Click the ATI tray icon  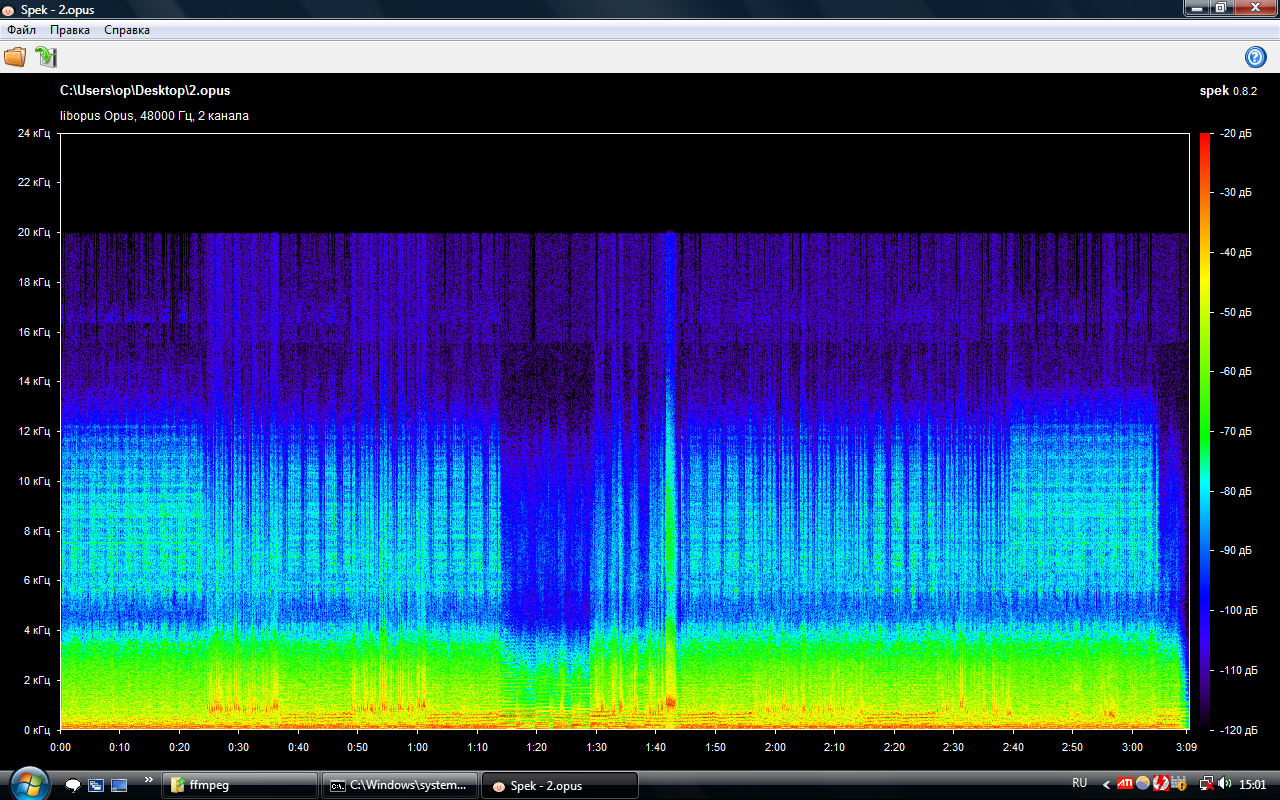(x=1125, y=784)
